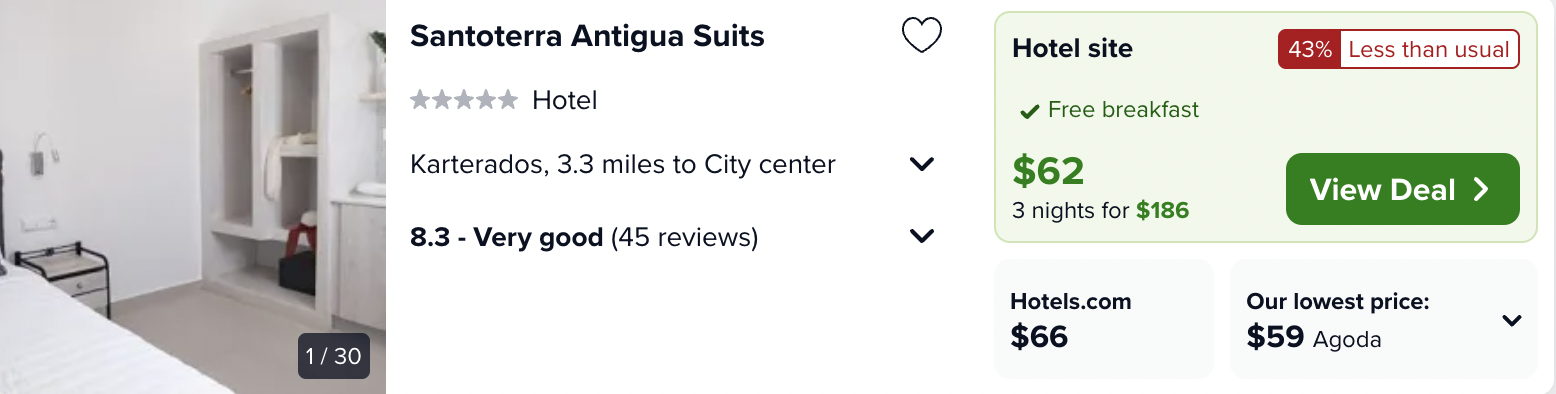Click the five-star hotel rating icons
The width and height of the screenshot is (1556, 394).
pyautogui.click(x=464, y=100)
